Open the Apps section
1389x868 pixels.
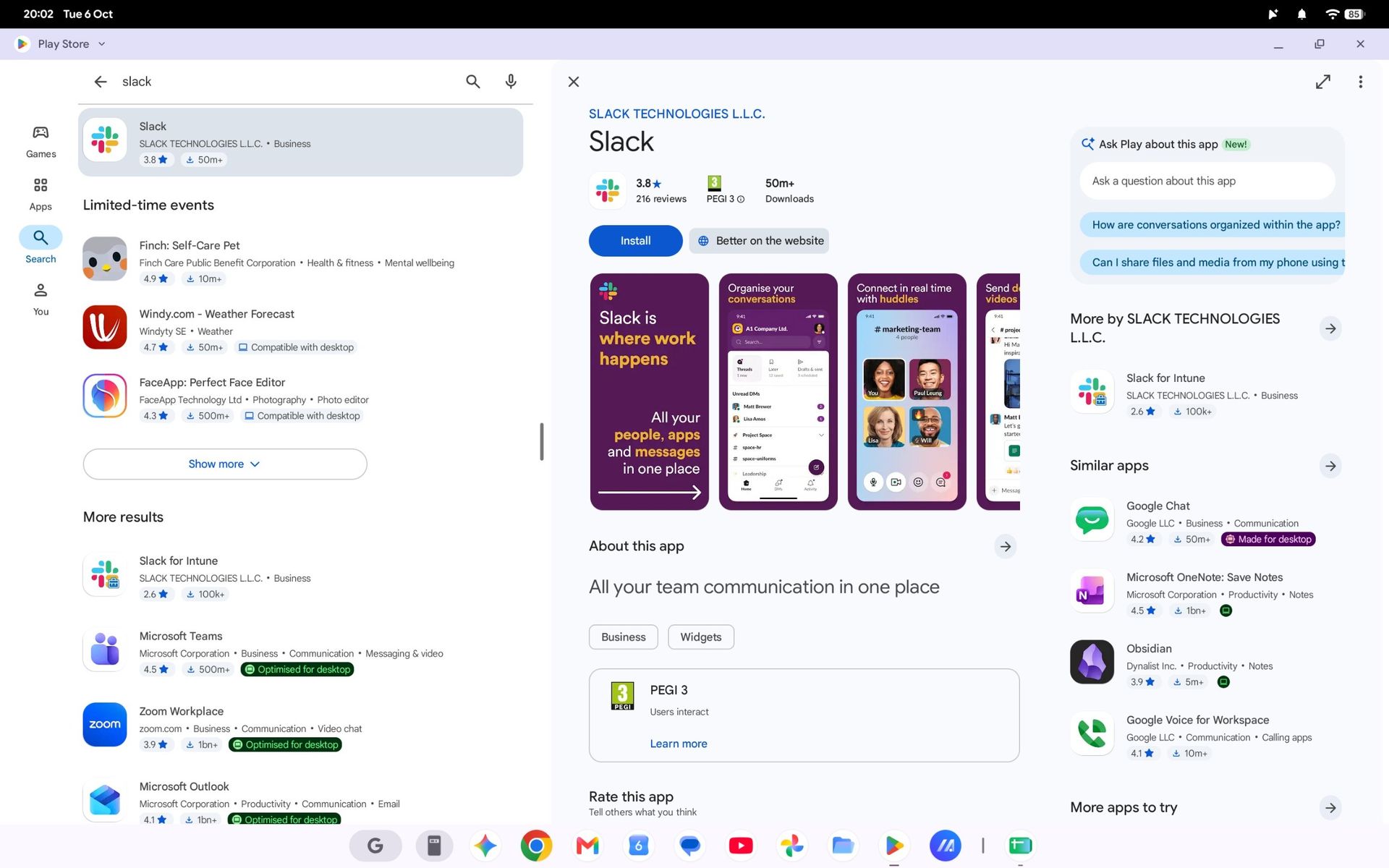(x=41, y=195)
